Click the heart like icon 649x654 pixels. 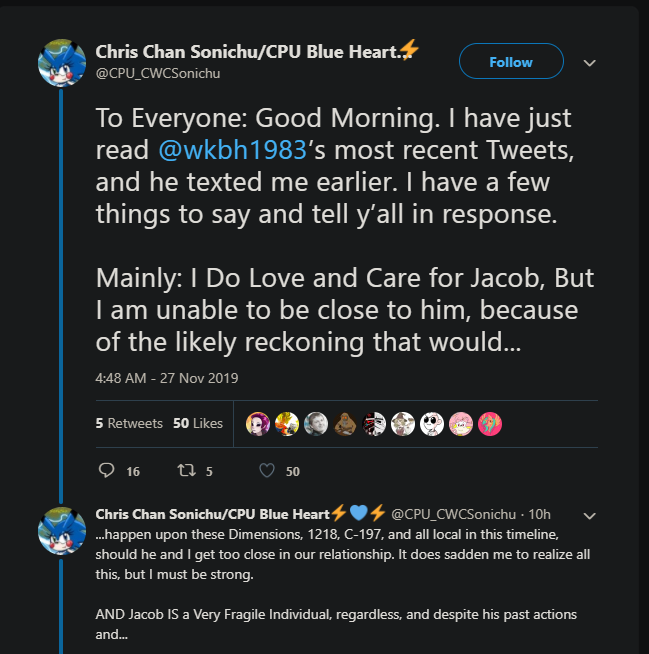pyautogui.click(x=267, y=470)
